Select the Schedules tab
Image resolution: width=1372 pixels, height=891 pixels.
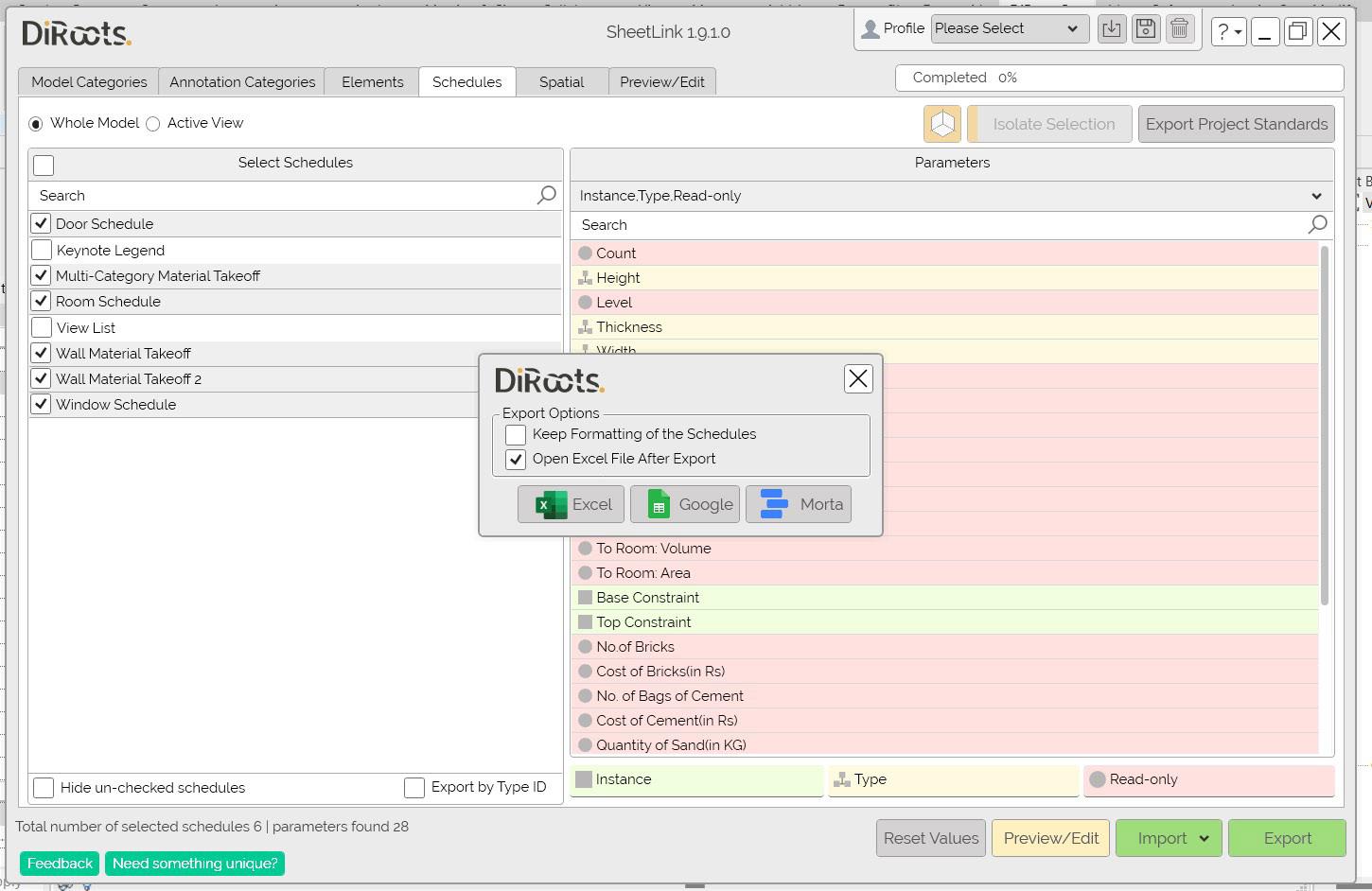pyautogui.click(x=467, y=82)
